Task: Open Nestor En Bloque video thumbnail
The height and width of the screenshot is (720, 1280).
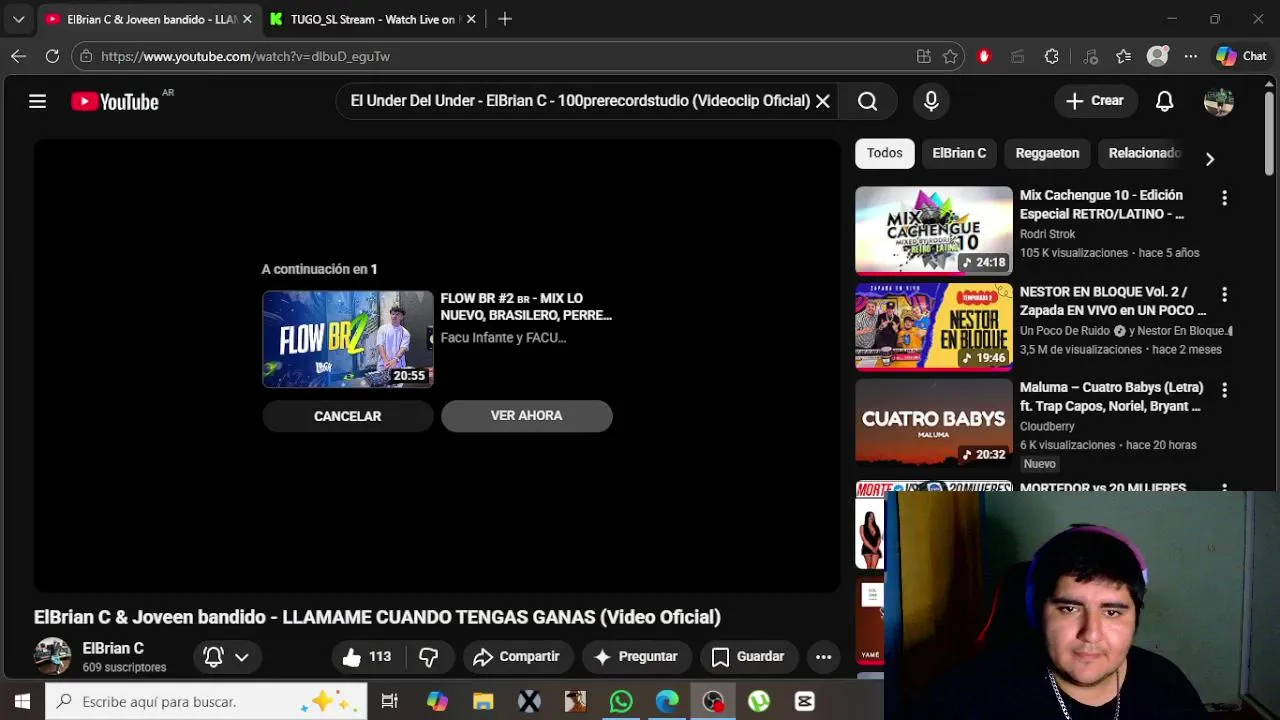Action: [x=934, y=326]
